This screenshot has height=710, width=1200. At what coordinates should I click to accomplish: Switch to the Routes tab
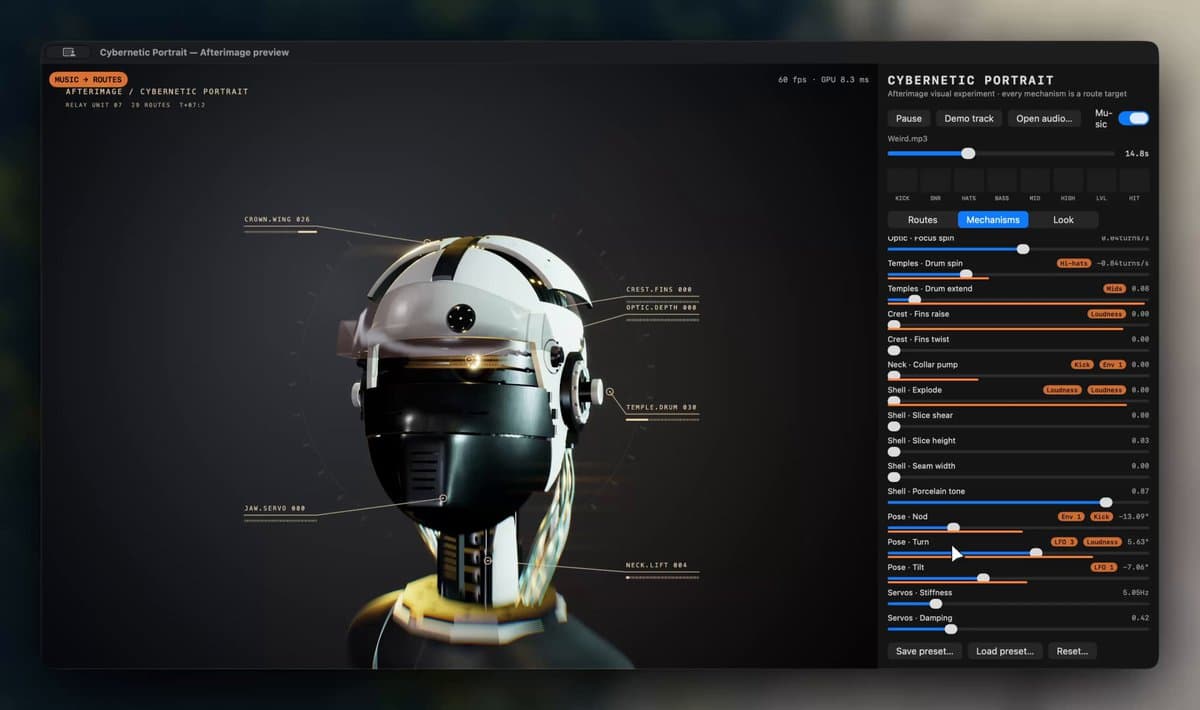coord(922,220)
